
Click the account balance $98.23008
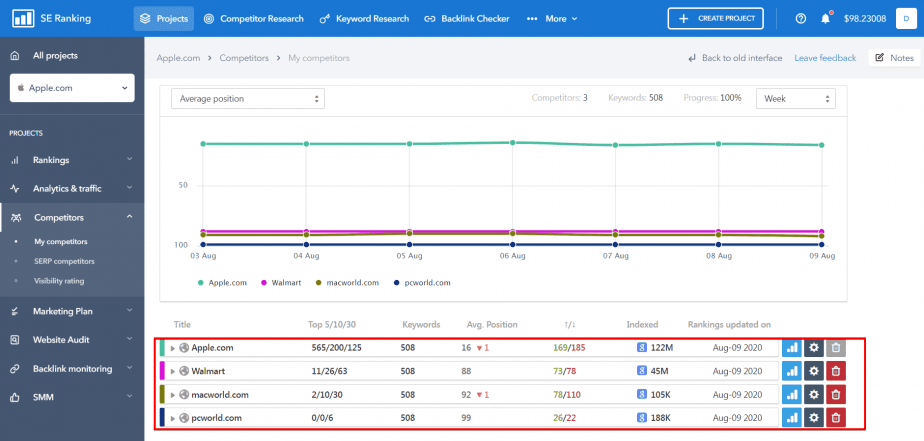click(x=865, y=18)
